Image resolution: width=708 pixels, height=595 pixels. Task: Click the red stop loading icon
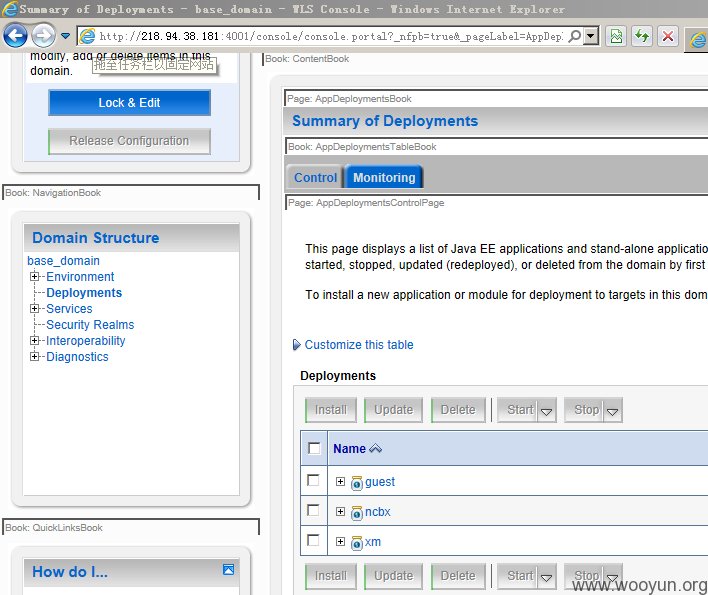pyautogui.click(x=668, y=36)
